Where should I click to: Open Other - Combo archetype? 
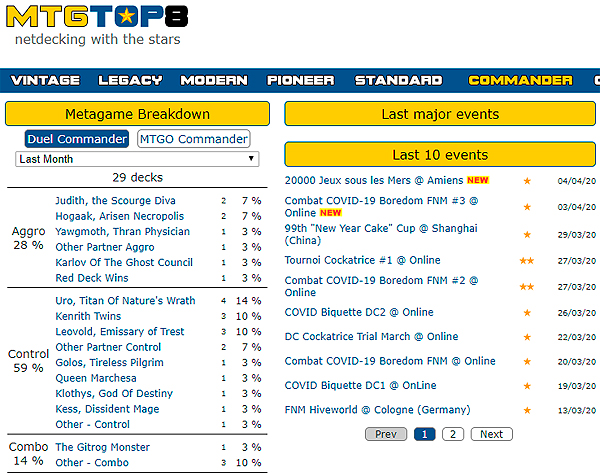[92, 463]
